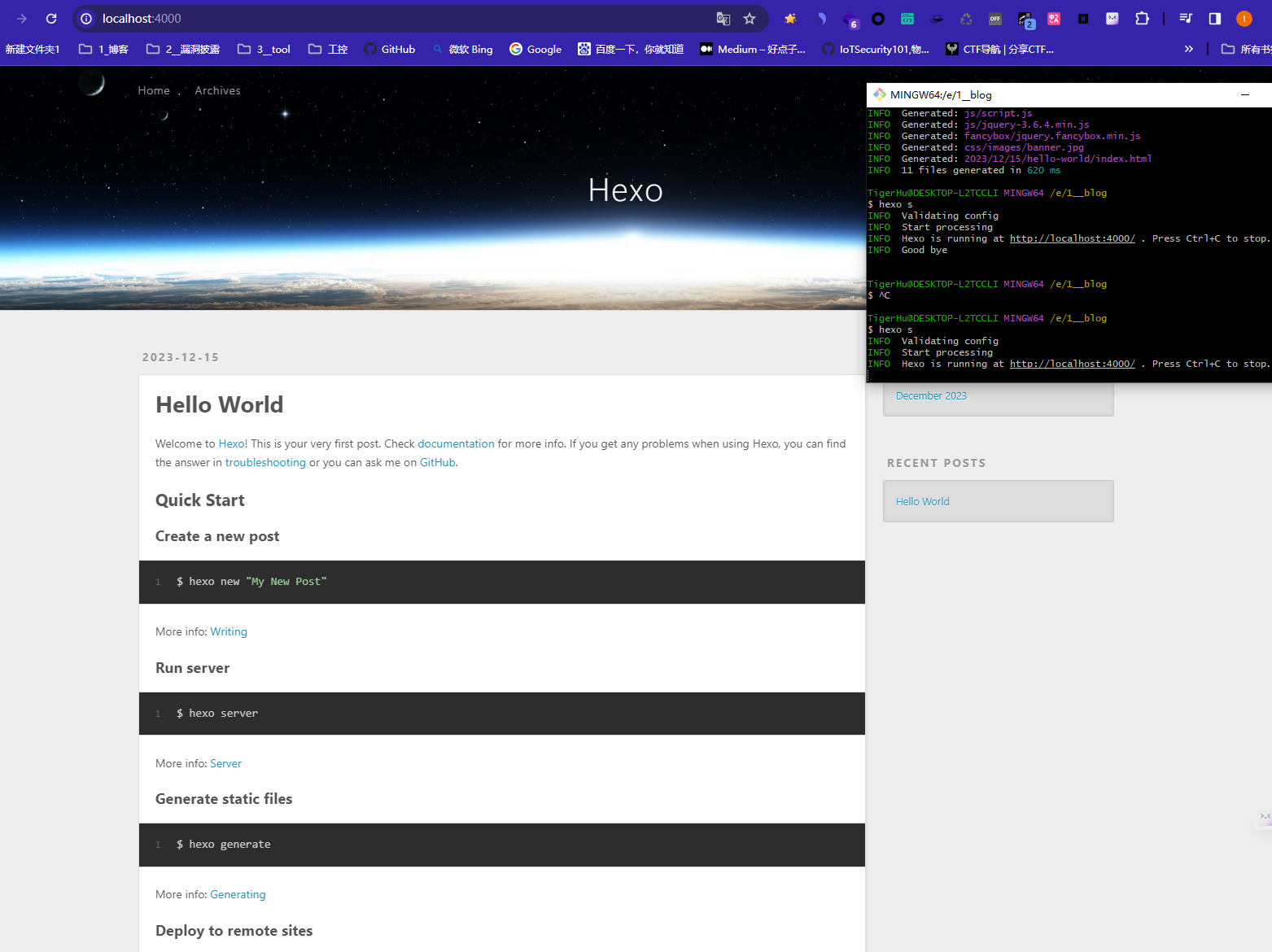The width and height of the screenshot is (1272, 952).
Task: Open the Writing more info link
Action: [229, 631]
